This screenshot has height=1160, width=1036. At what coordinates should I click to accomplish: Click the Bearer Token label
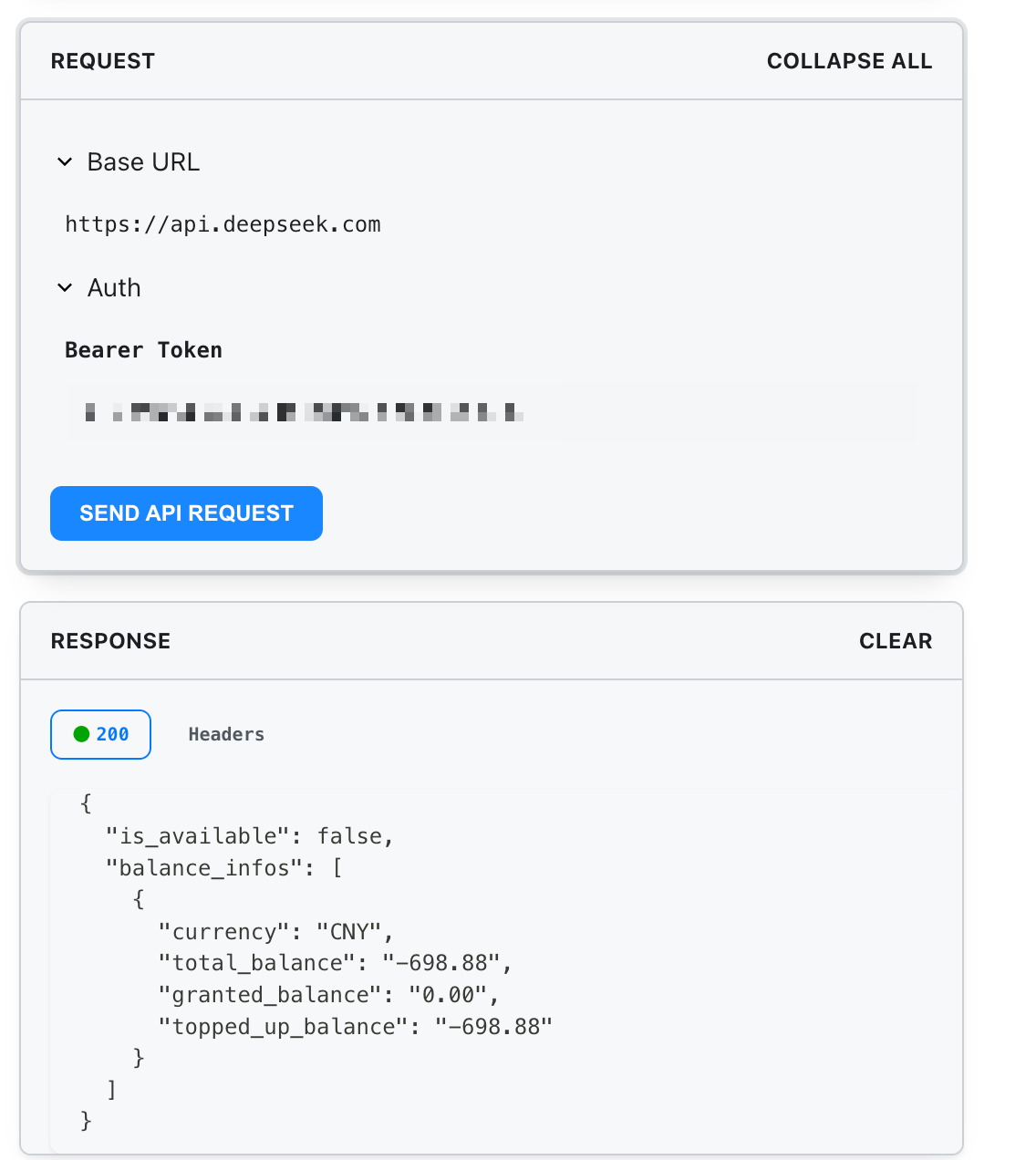click(143, 350)
